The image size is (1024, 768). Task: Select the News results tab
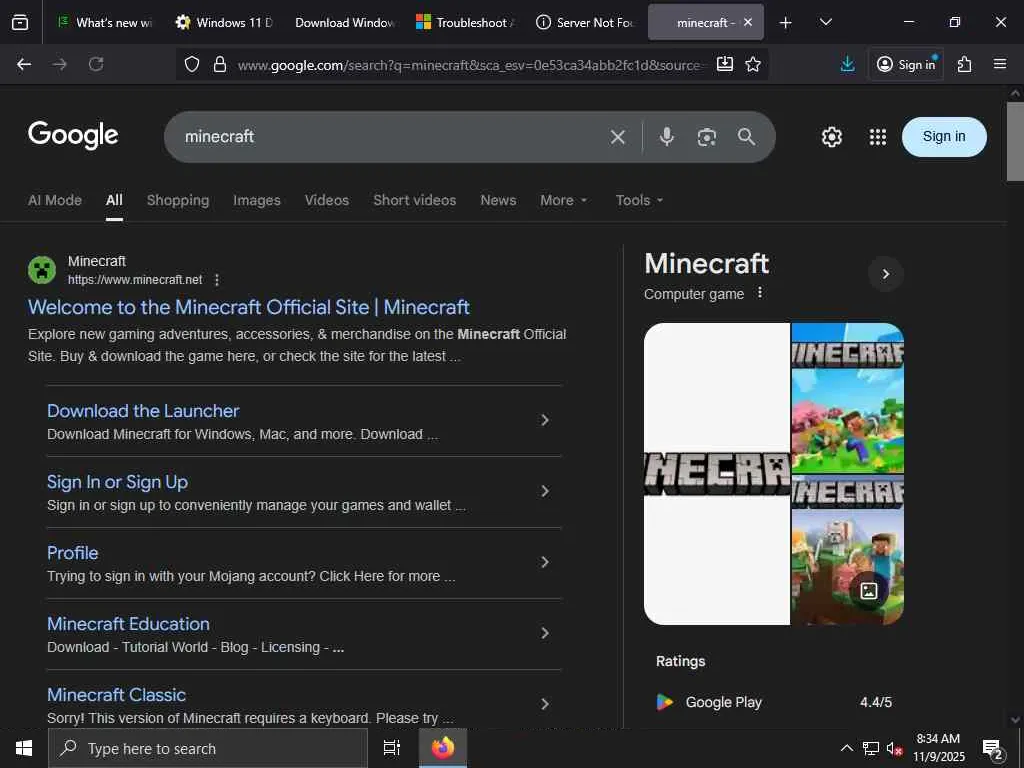pos(498,200)
